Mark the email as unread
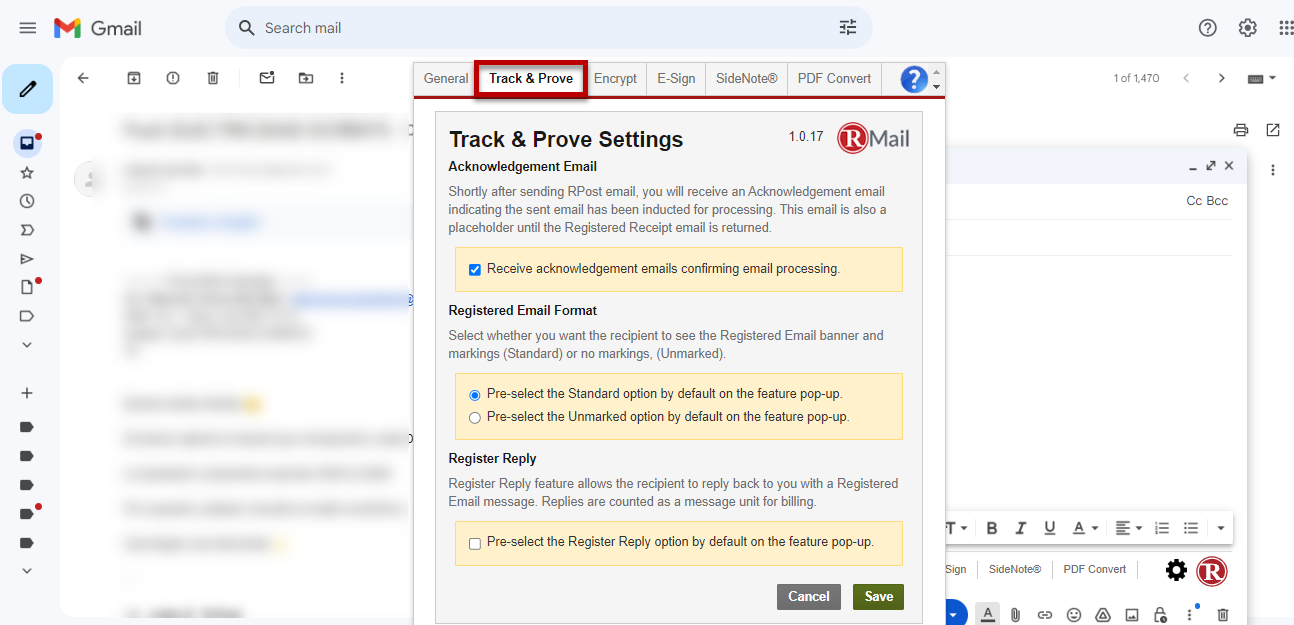The width and height of the screenshot is (1294, 625). (267, 78)
